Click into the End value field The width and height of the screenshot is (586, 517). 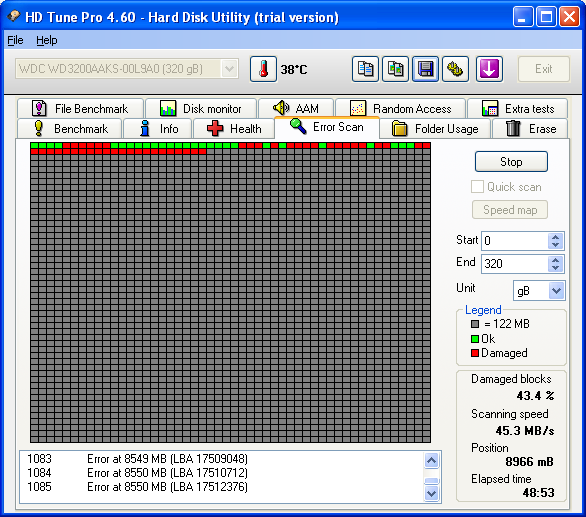pos(515,264)
